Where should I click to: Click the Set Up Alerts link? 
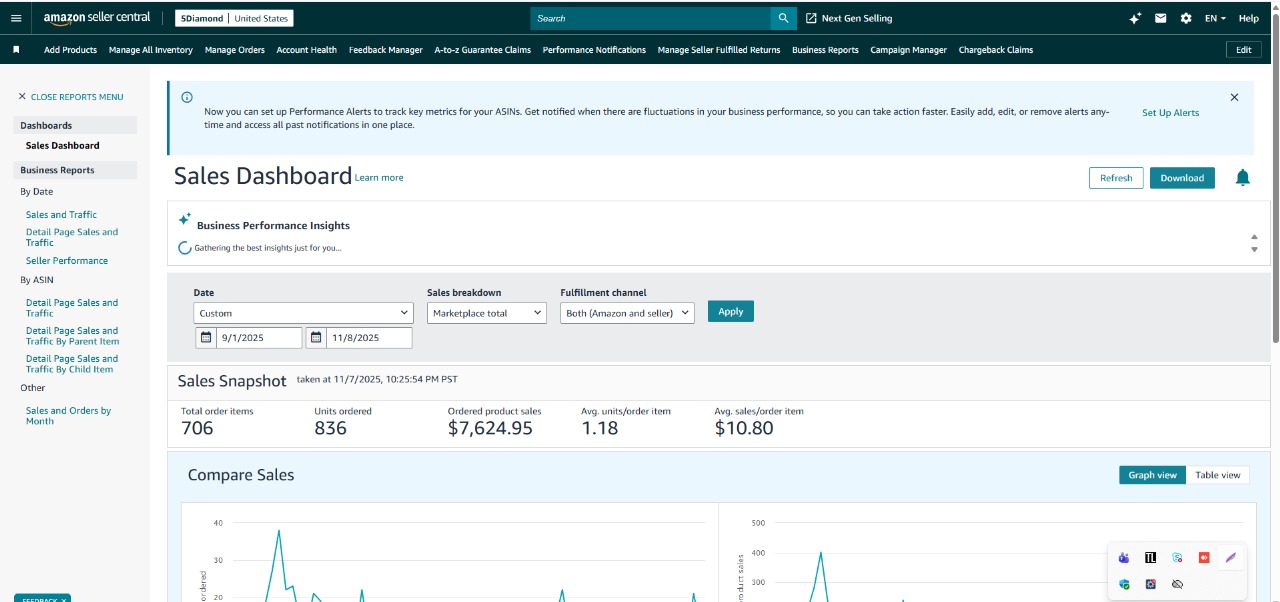pyautogui.click(x=1170, y=113)
